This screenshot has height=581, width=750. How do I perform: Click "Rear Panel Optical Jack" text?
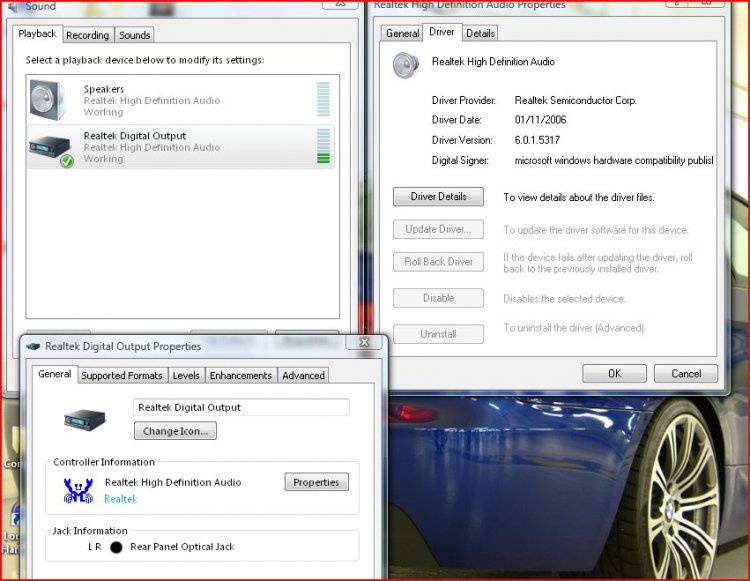tap(182, 547)
